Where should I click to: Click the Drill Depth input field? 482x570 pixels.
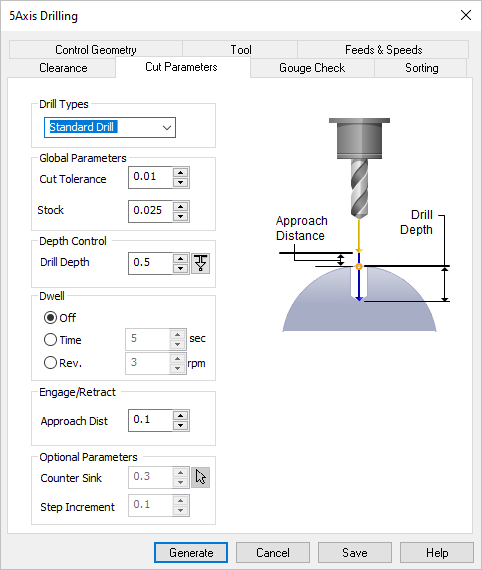[150, 263]
